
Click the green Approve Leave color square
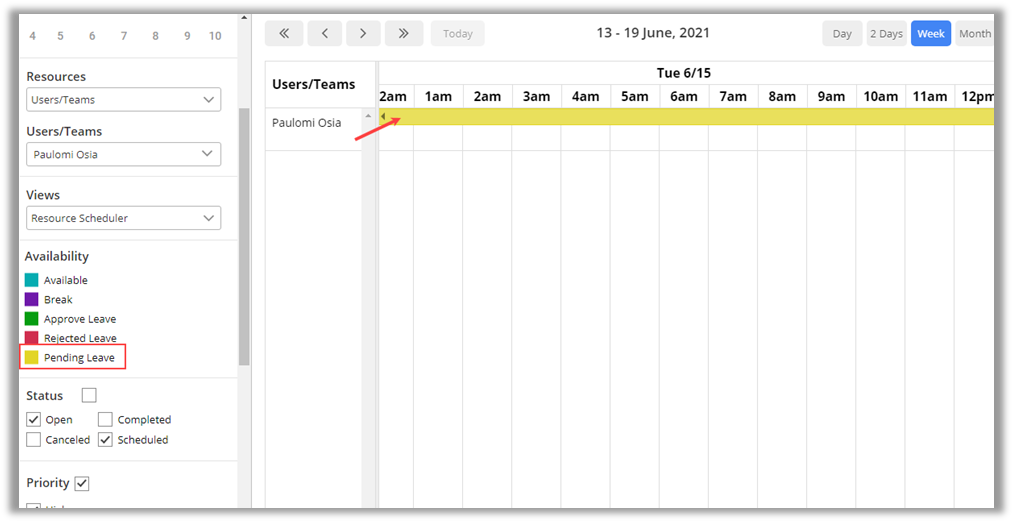[x=32, y=319]
